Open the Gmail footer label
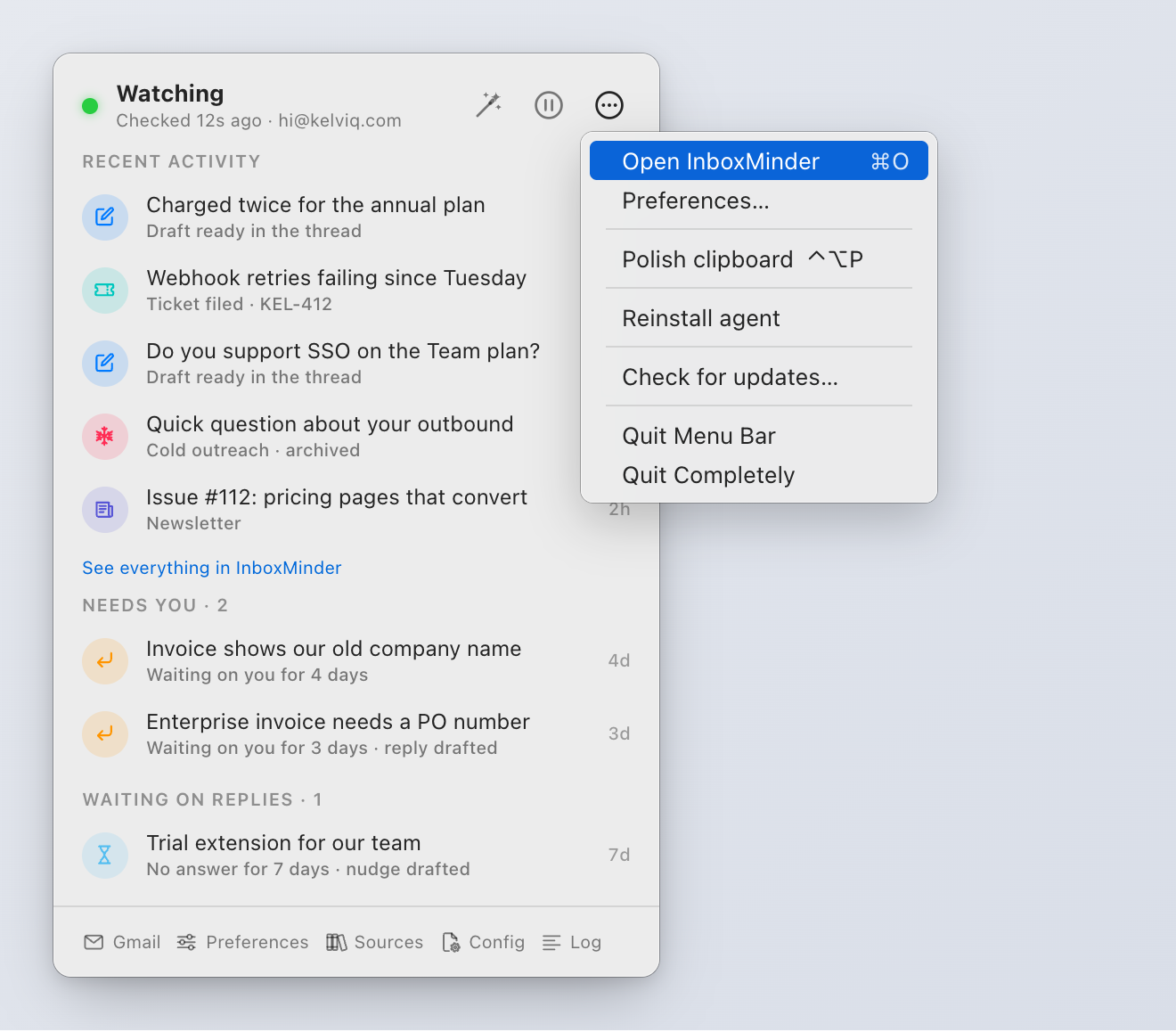 (x=137, y=943)
